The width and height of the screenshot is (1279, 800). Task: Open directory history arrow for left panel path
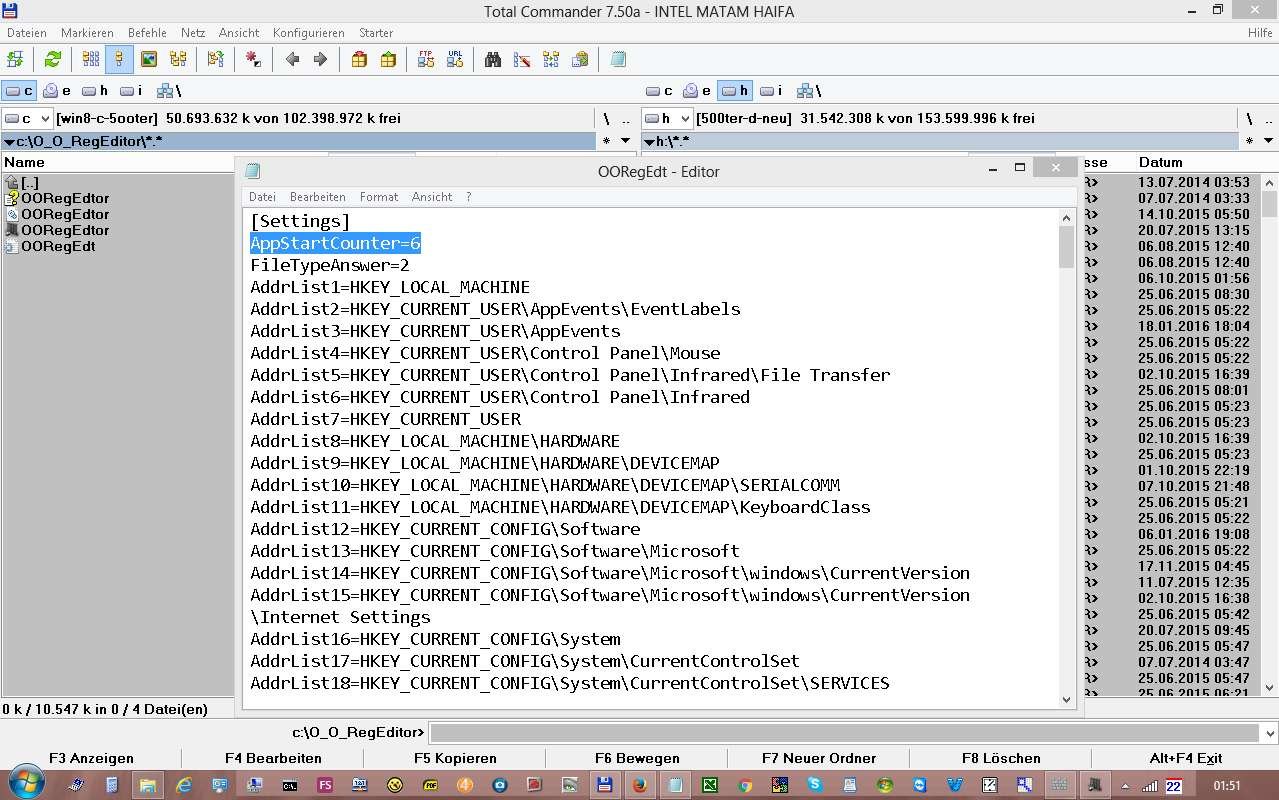point(626,142)
